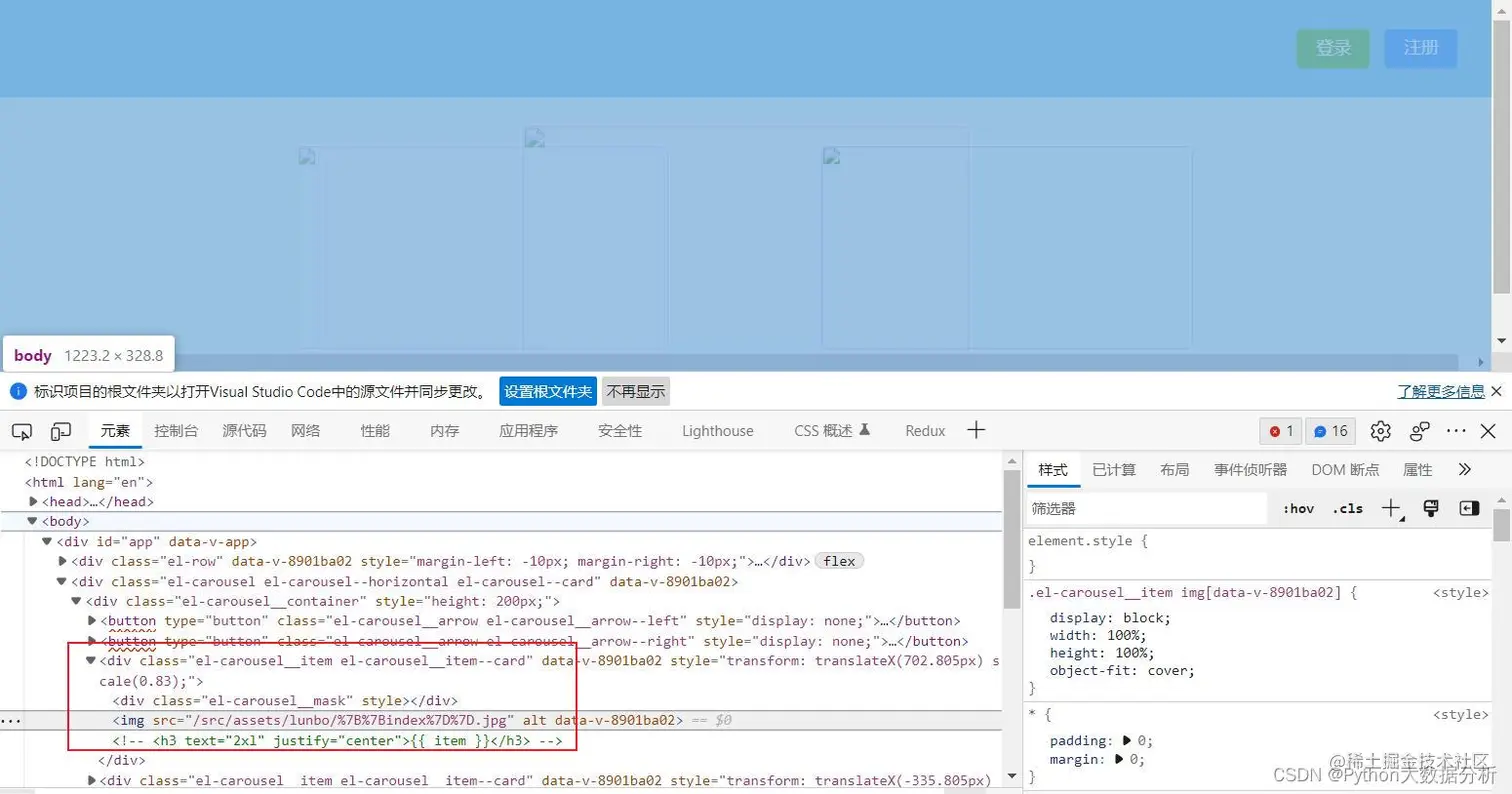Close the Visual Studio Code info bar

tap(1496, 391)
